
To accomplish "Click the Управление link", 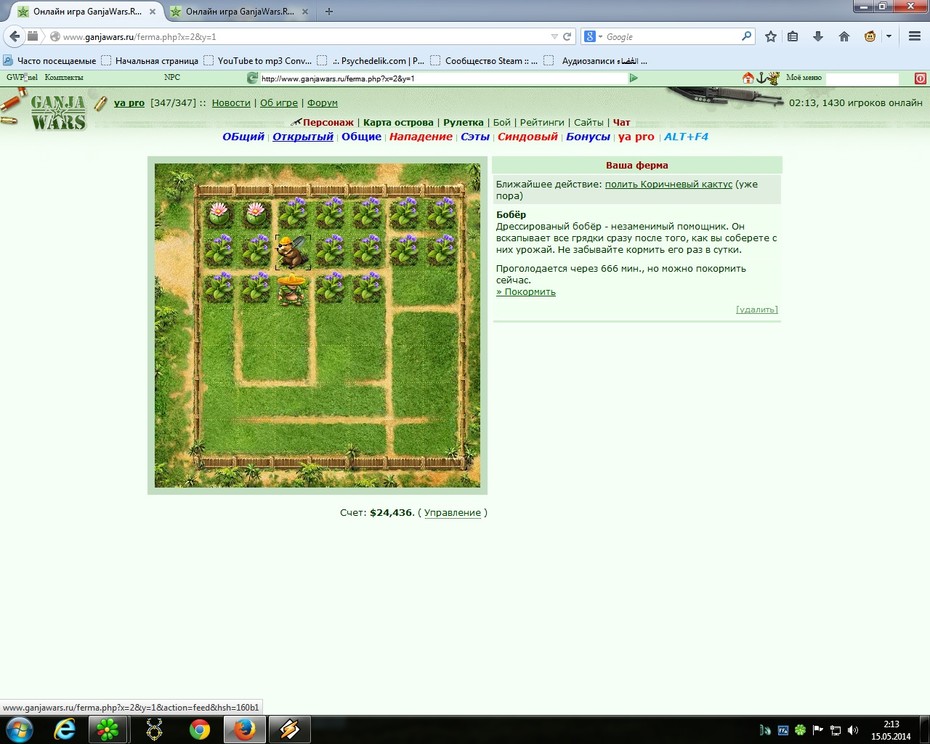I will click(x=452, y=513).
